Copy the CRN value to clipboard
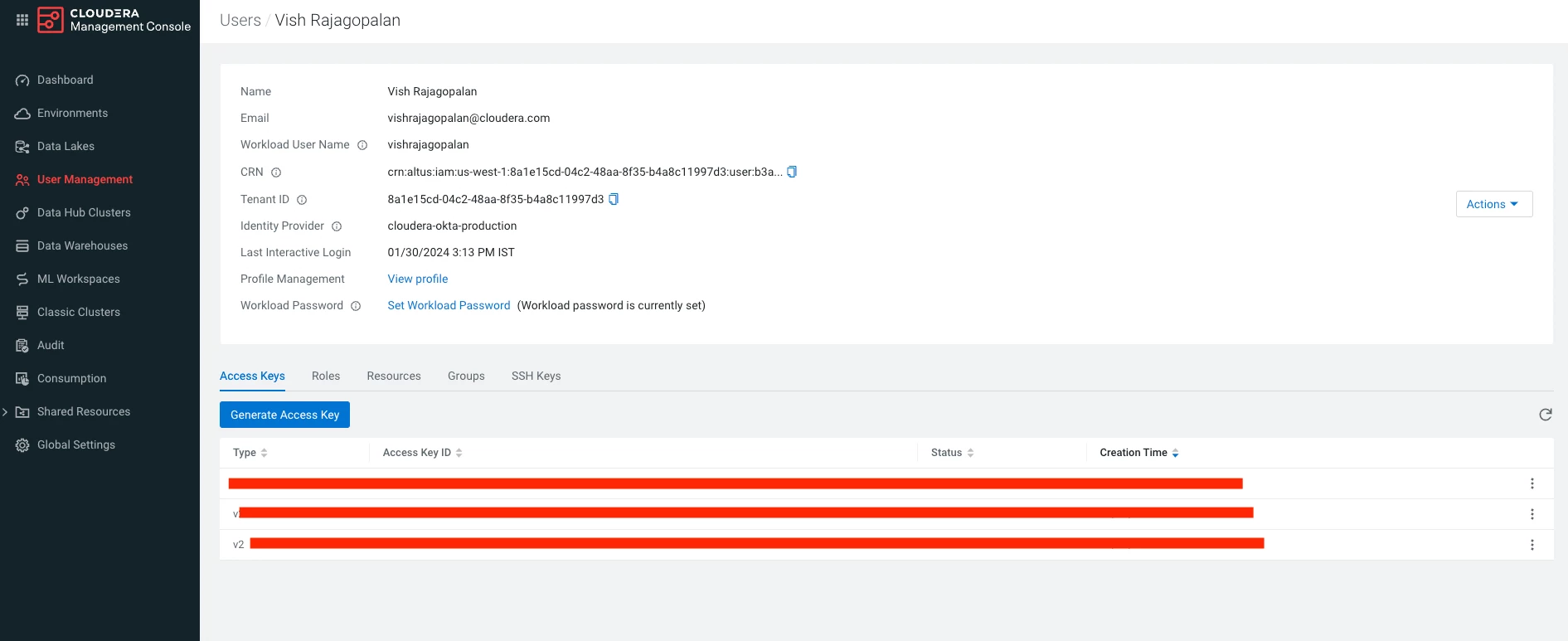Screen dimensions: 1568x641 792,172
